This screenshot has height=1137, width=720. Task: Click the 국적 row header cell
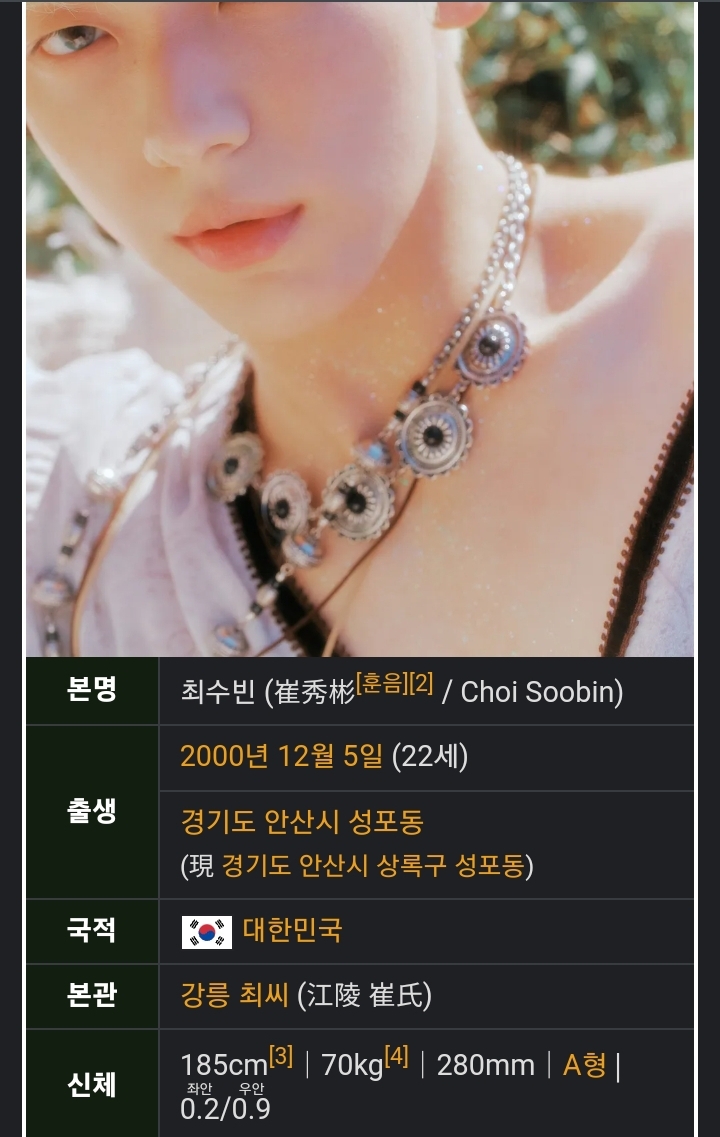pos(92,931)
